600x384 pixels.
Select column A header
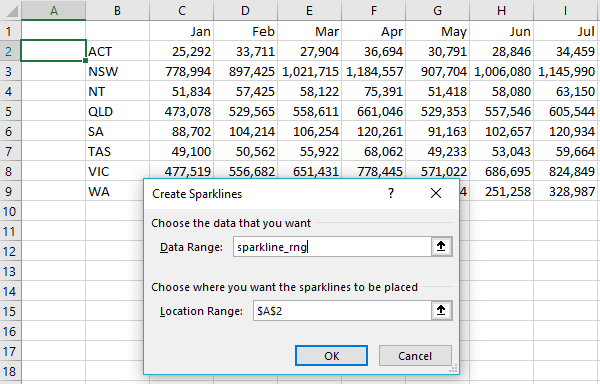[54, 10]
